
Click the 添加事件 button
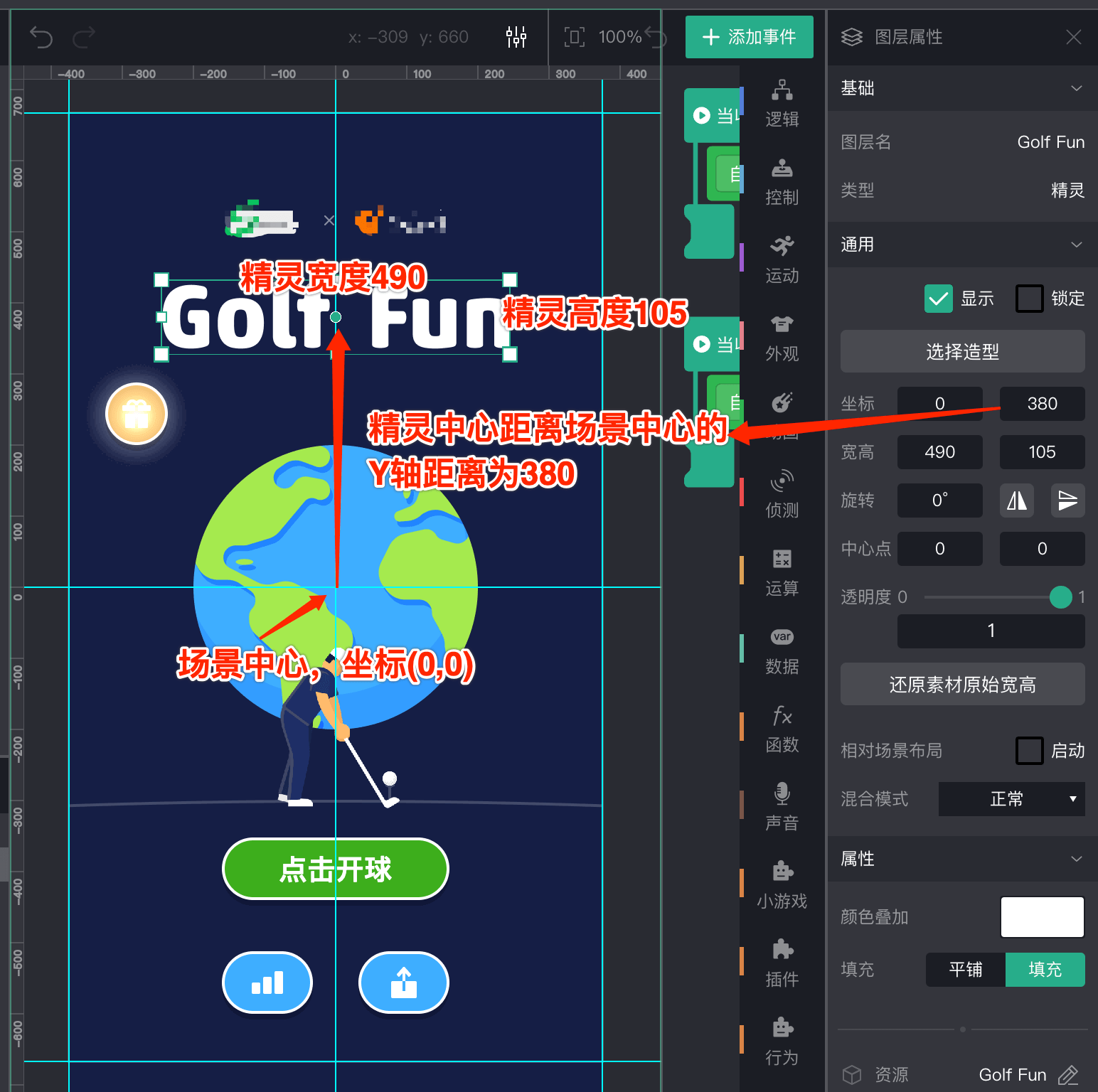(749, 37)
